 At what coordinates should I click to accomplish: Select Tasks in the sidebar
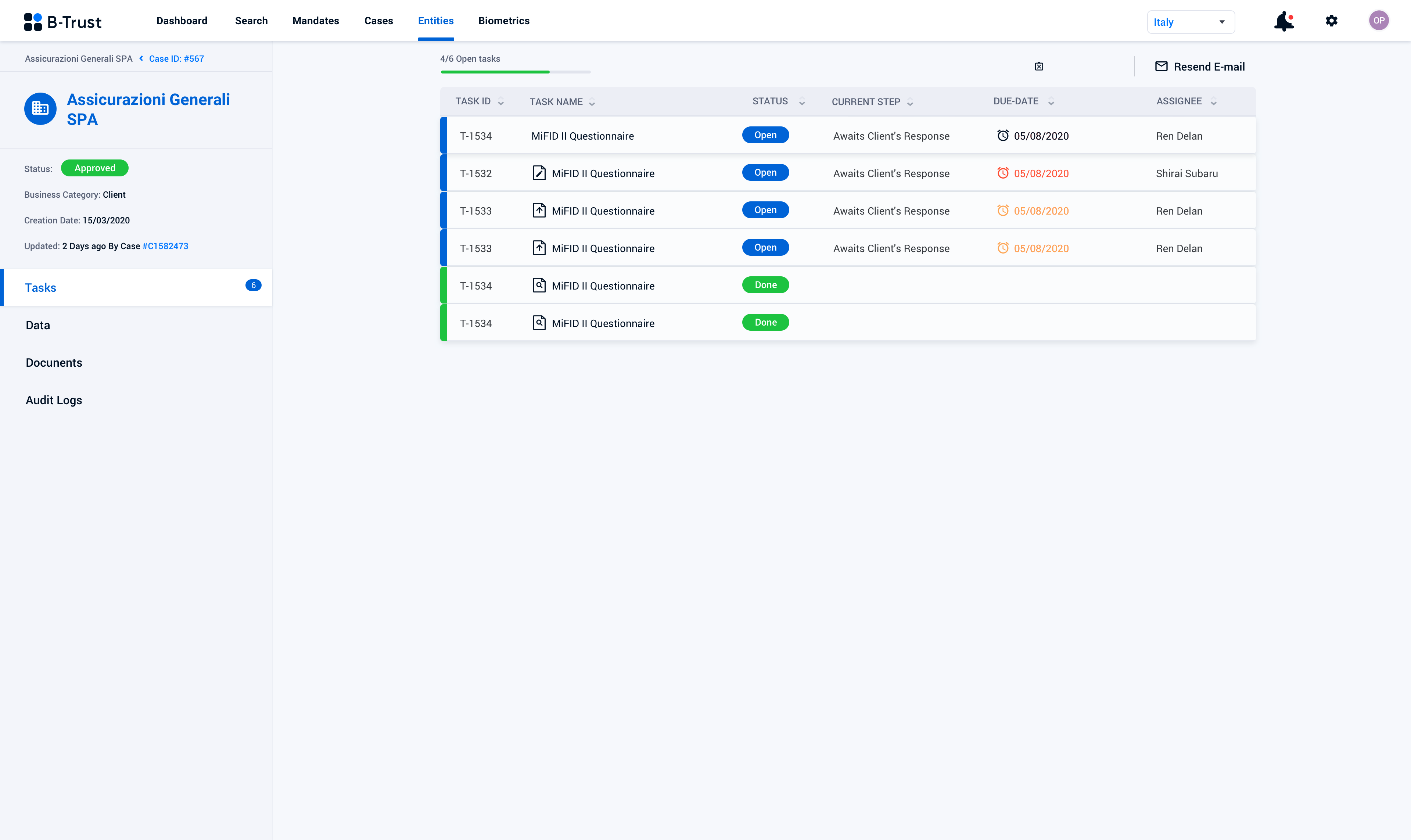pos(136,288)
